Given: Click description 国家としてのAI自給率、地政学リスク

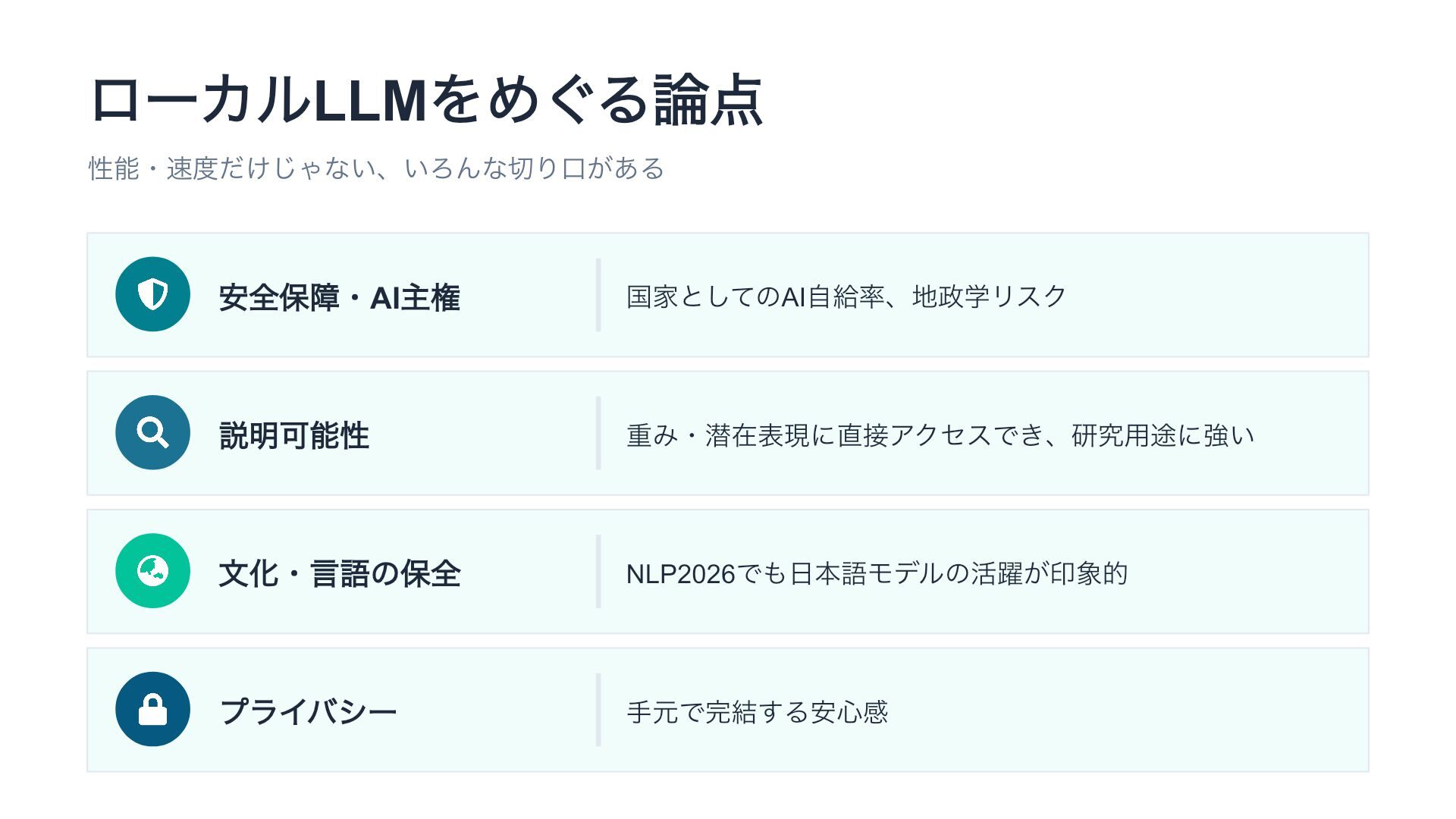Looking at the screenshot, I should (x=846, y=297).
